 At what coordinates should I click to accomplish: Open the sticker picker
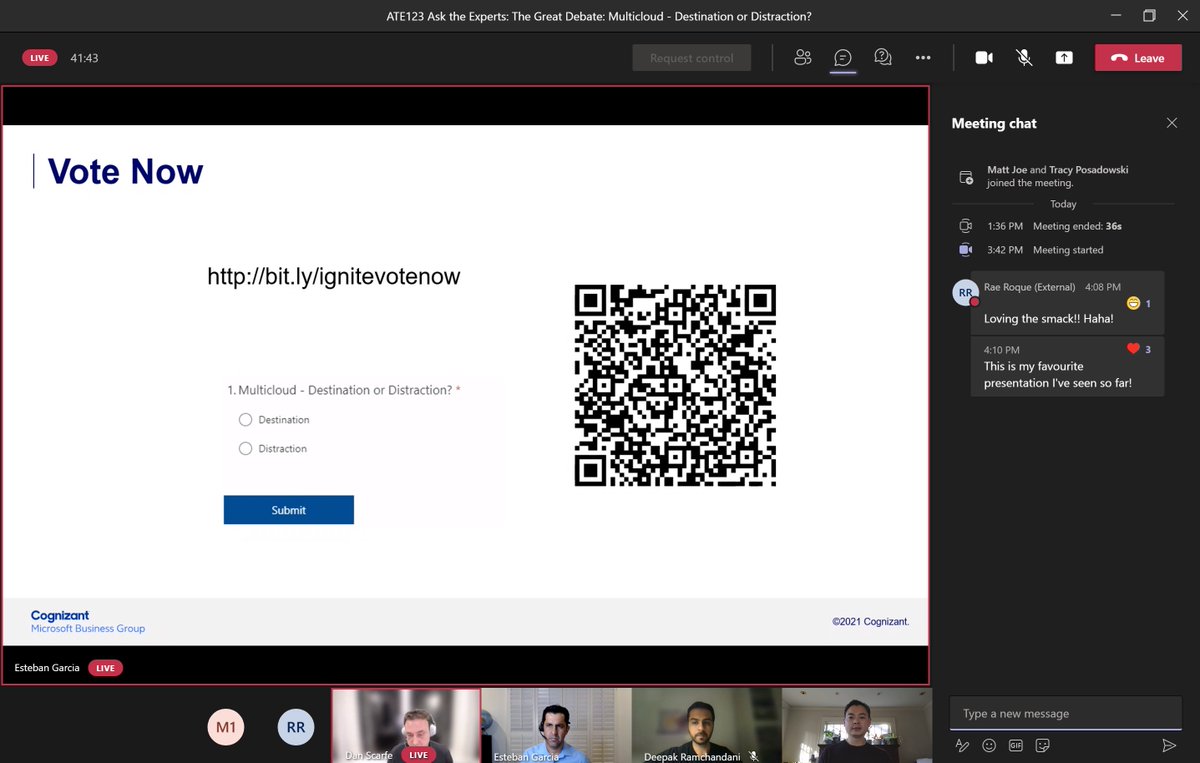pyautogui.click(x=1042, y=745)
